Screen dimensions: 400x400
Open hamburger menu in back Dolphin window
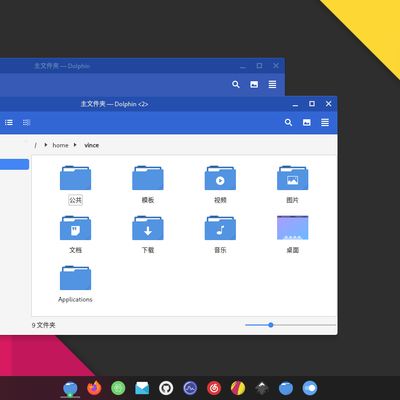click(x=272, y=84)
